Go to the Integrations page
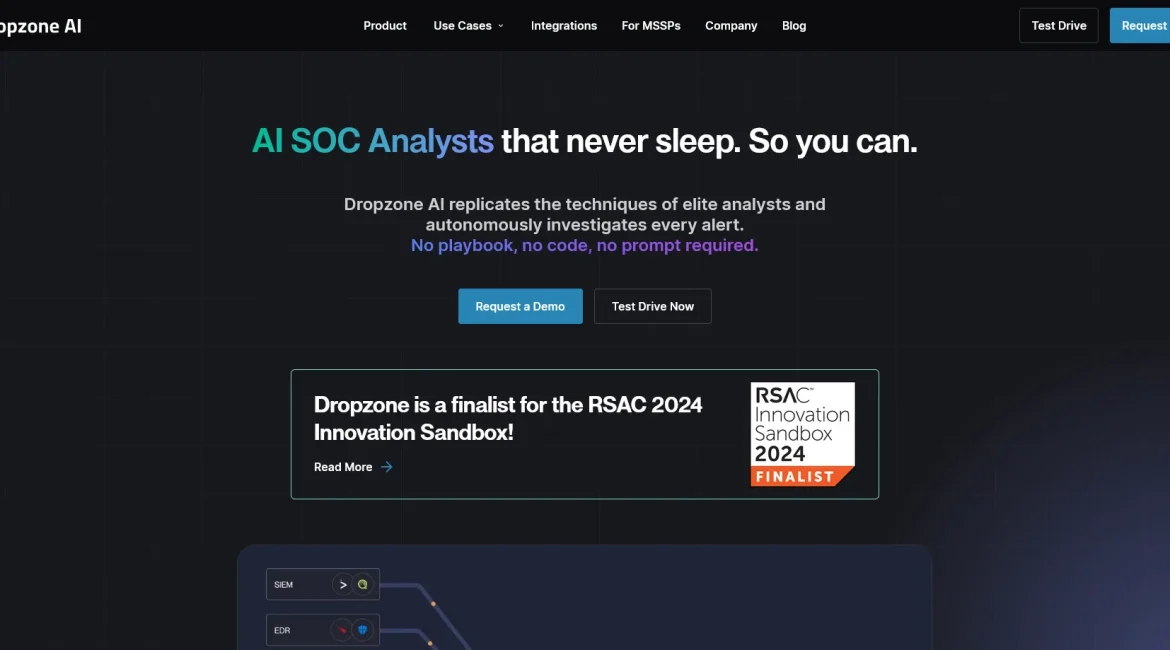 pyautogui.click(x=564, y=26)
